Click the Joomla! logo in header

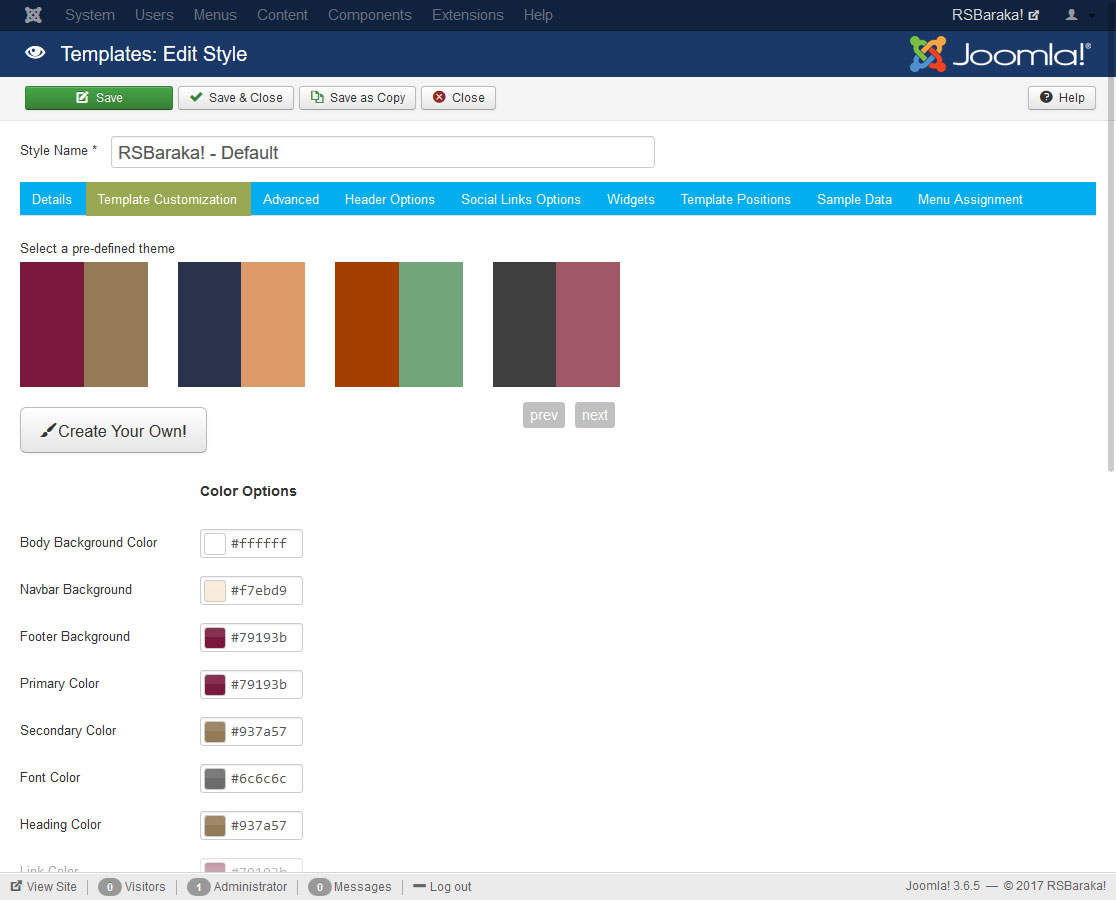point(1000,54)
